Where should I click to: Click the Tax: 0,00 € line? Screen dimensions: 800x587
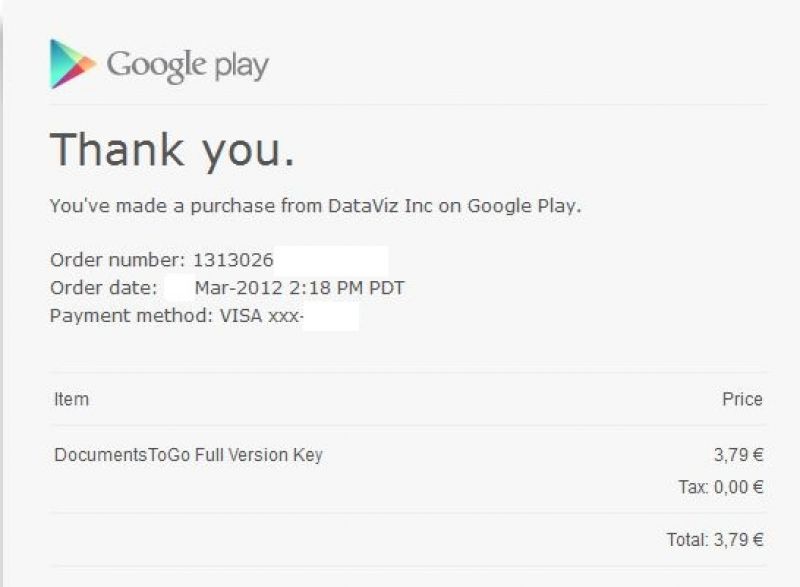720,487
